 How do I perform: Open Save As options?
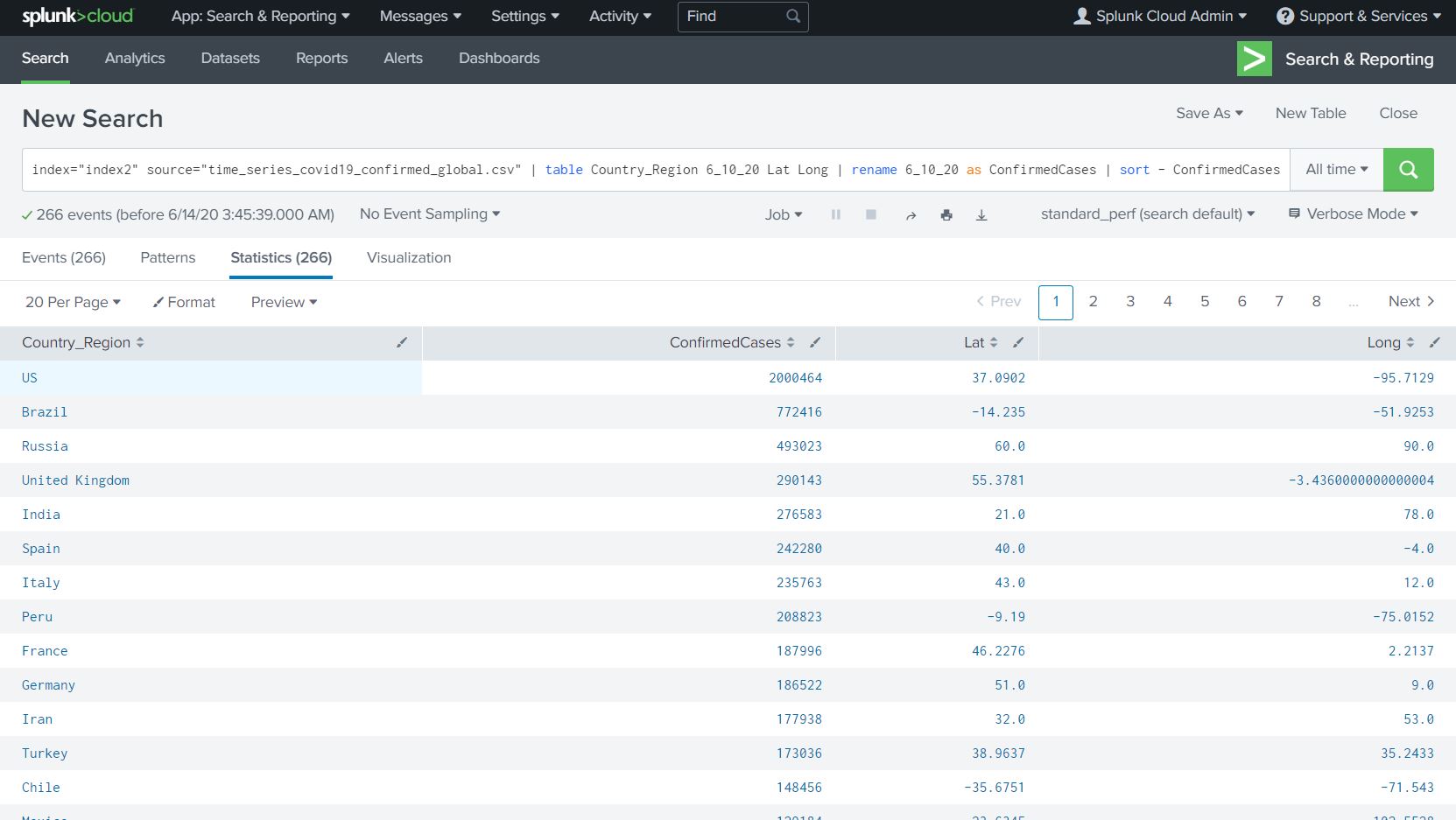tap(1208, 113)
